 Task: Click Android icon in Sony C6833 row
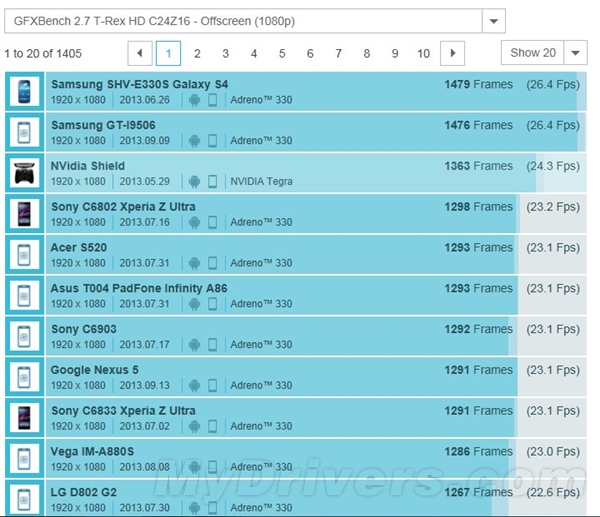pos(194,426)
